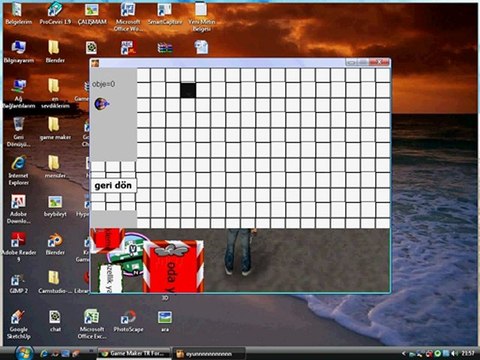Viewport: 480px width, 360px height.
Task: Click the volume icon in the system tray
Action: pos(454,353)
